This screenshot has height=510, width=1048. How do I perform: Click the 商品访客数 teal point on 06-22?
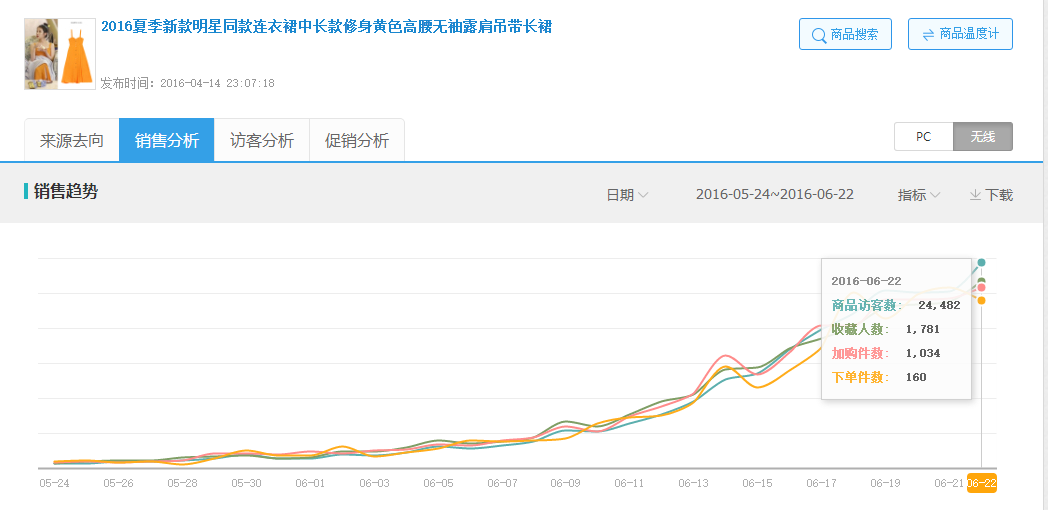click(x=981, y=263)
